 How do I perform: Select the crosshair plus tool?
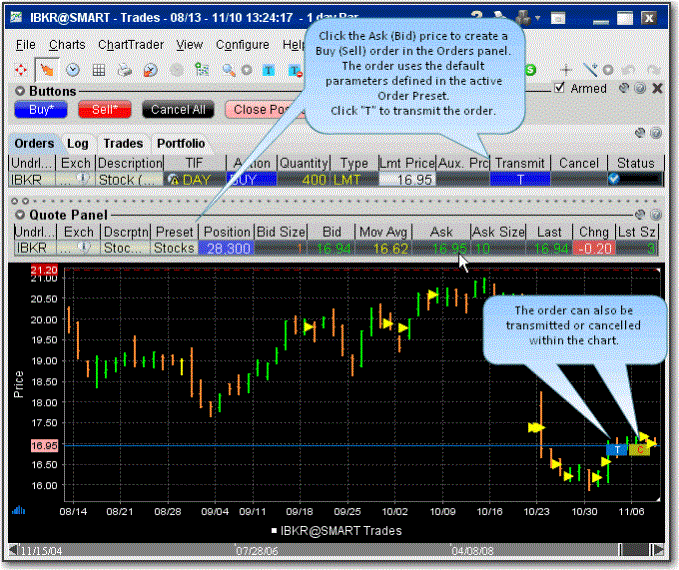pyautogui.click(x=566, y=69)
